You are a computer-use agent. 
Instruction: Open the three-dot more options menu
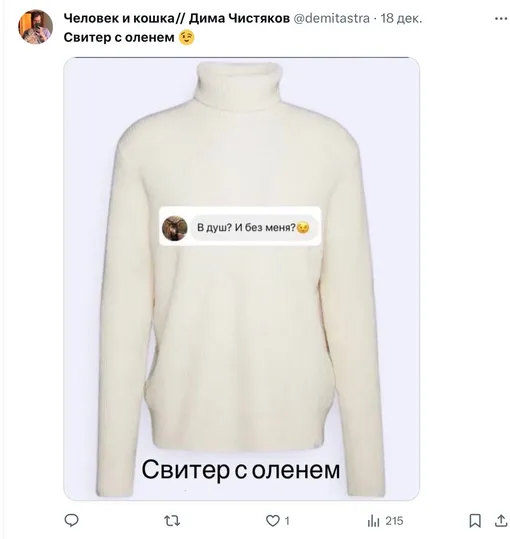(x=501, y=19)
